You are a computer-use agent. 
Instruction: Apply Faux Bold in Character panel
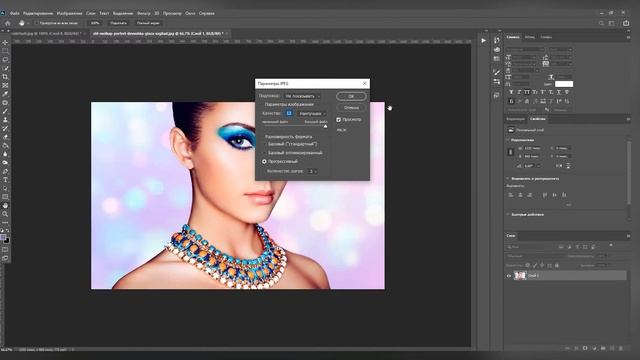pos(511,92)
